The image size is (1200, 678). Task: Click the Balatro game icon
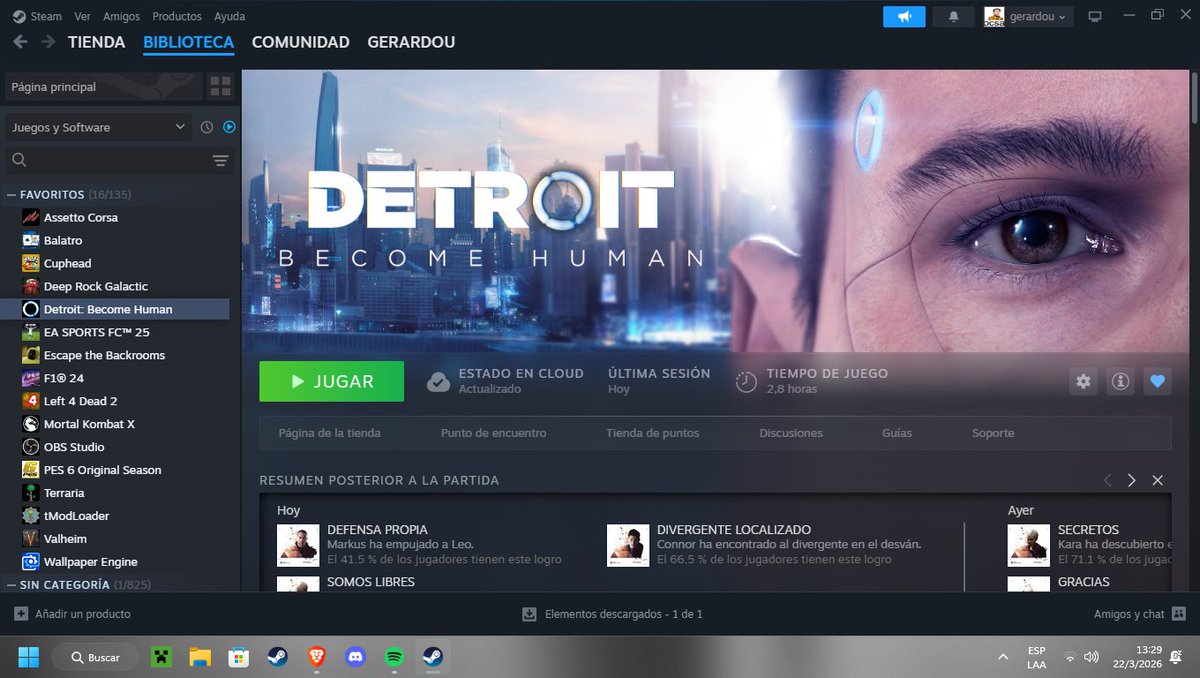coord(30,240)
